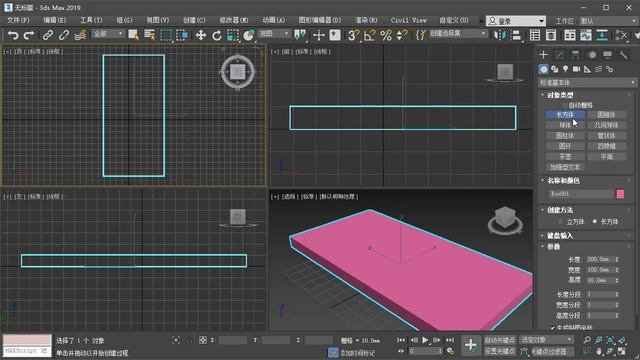Viewport: 640px width, 360px height.
Task: Switch to the Create command panel tab
Action: (x=543, y=55)
